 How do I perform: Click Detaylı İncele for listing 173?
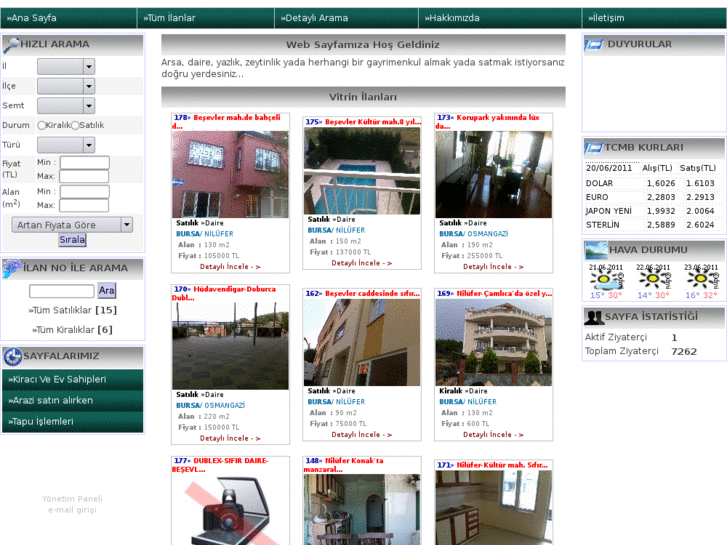point(493,267)
